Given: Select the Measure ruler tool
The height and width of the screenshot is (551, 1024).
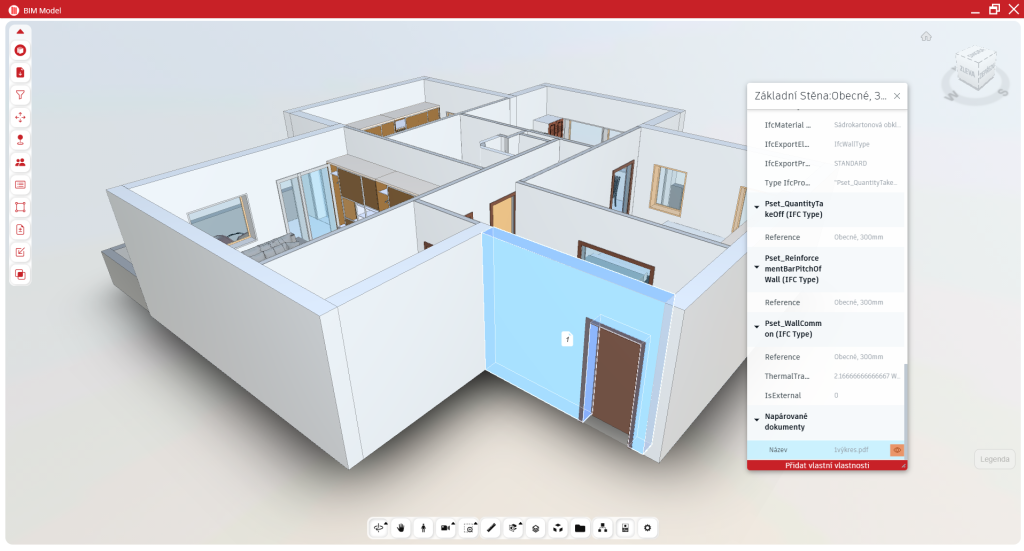Looking at the screenshot, I should (x=491, y=528).
